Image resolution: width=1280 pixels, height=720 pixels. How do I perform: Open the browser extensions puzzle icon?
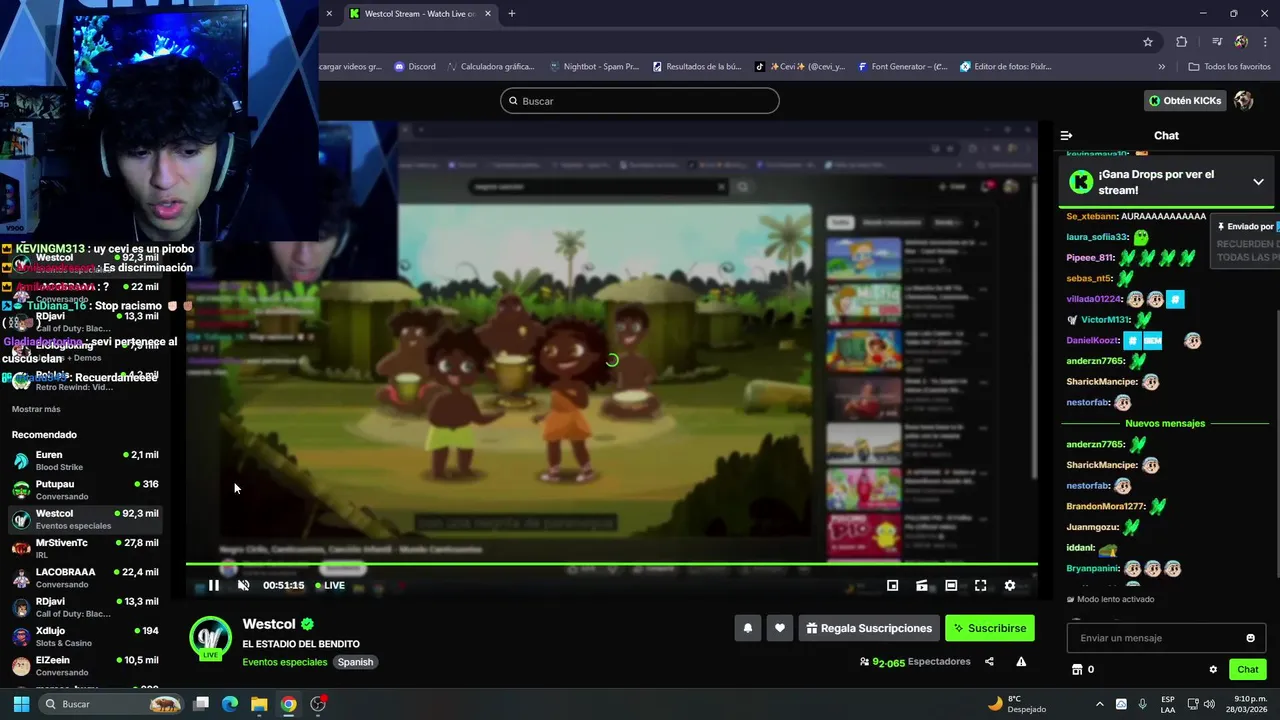pyautogui.click(x=1181, y=42)
